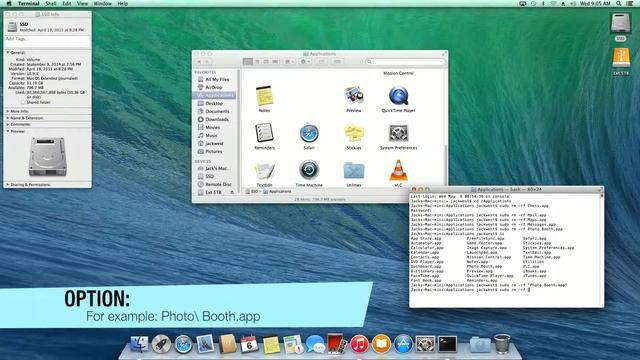This screenshot has width=640, height=360.
Task: Switch Finder to column view
Action: point(266,62)
